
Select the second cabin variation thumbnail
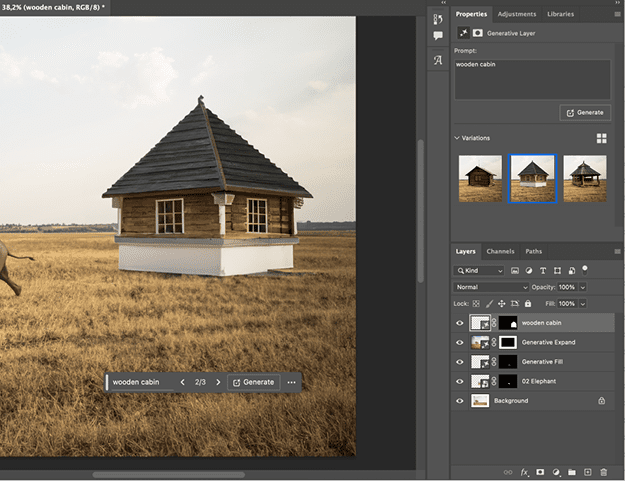(x=533, y=179)
